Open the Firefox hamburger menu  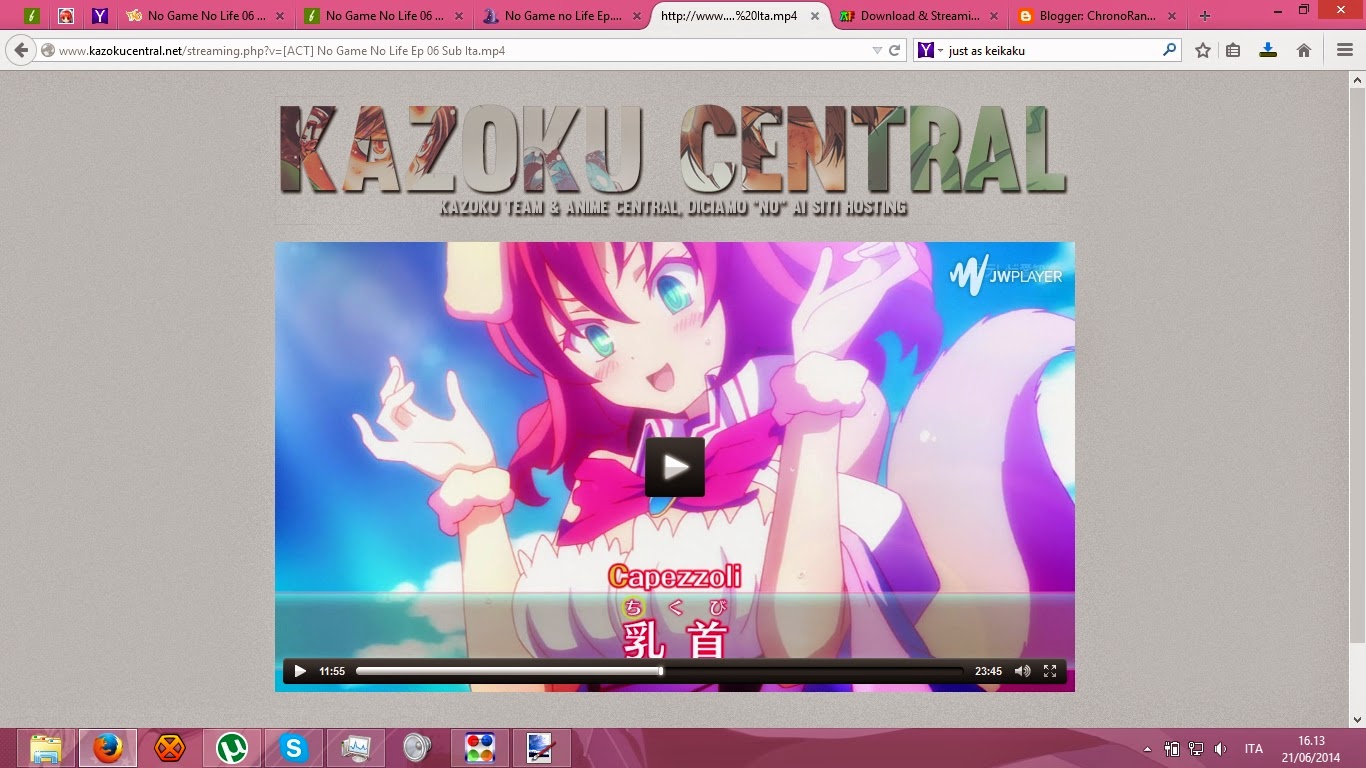(x=1345, y=50)
